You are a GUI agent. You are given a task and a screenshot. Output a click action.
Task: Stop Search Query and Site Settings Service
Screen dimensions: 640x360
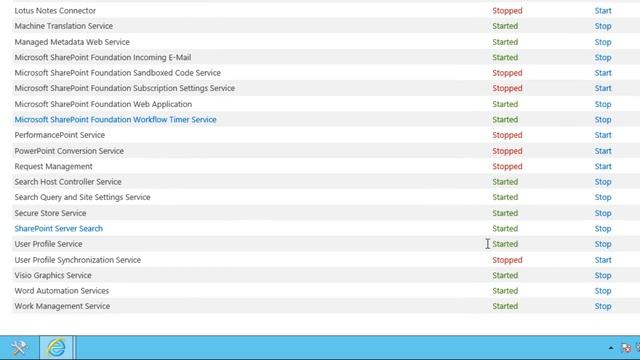(603, 197)
